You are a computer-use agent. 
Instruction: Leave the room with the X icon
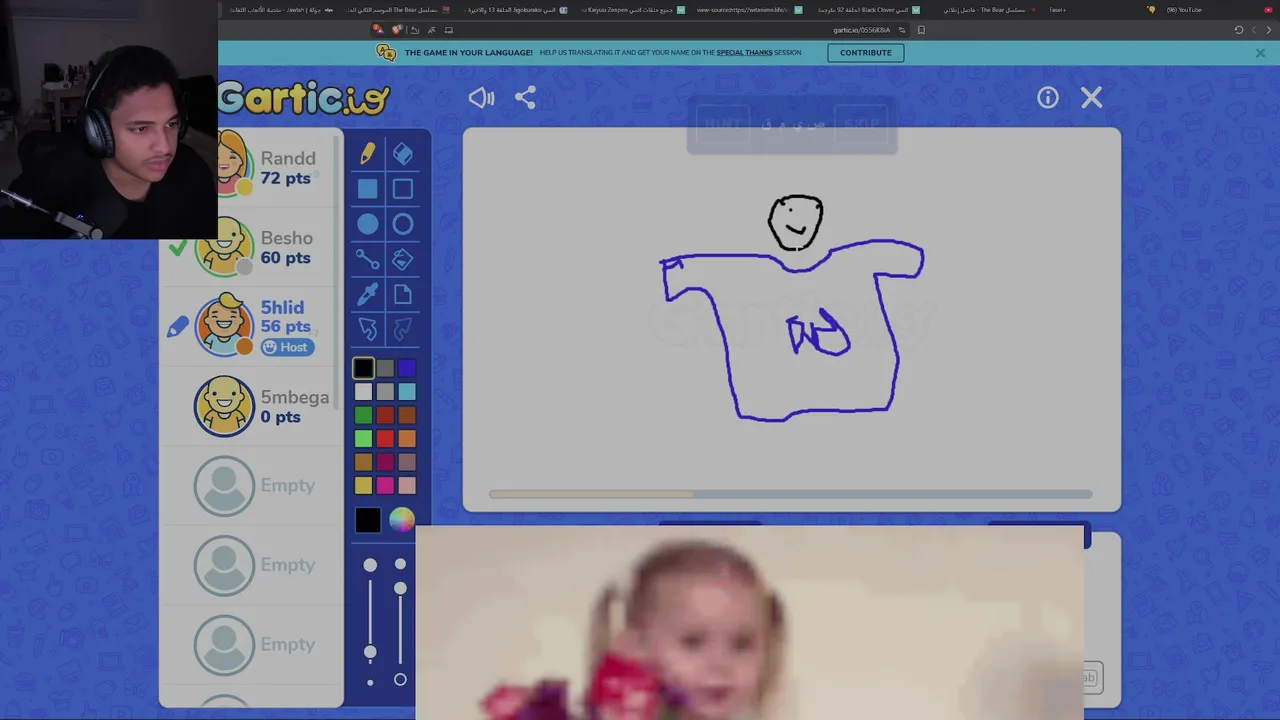[1091, 97]
